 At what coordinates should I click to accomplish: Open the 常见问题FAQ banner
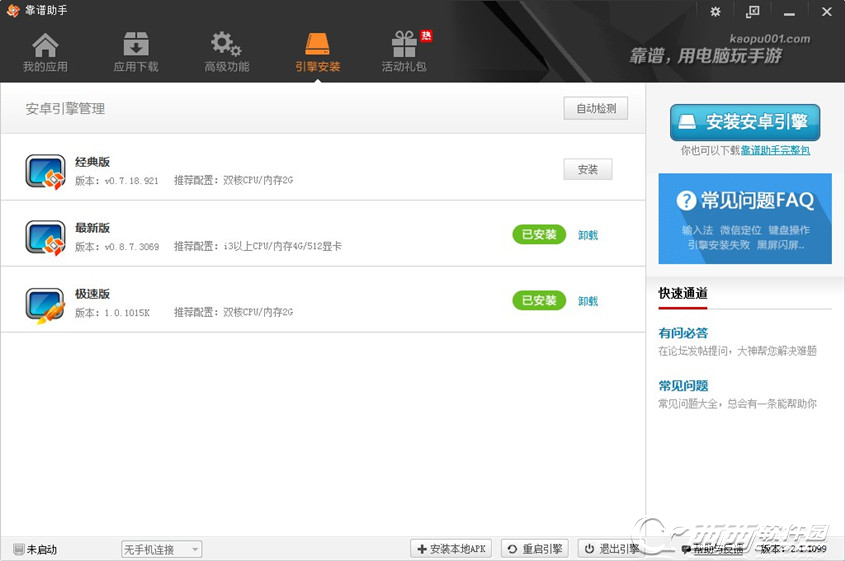745,218
